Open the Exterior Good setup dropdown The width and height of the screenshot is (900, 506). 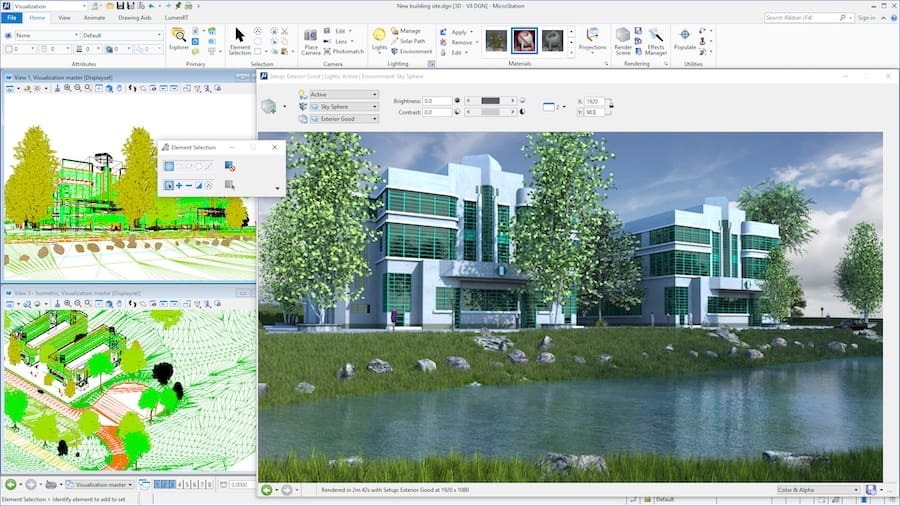click(x=343, y=119)
